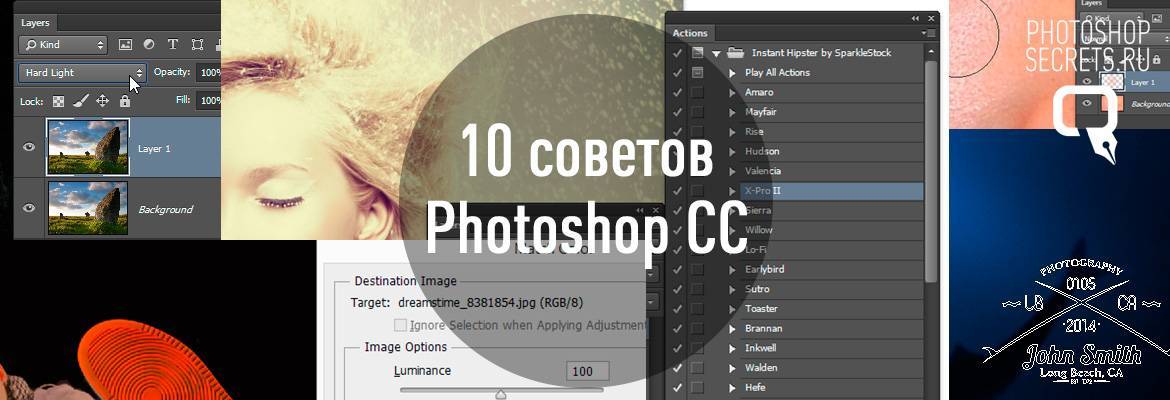This screenshot has height=400, width=1170.
Task: Toggle dialog box for Mayfair action
Action: (x=697, y=112)
